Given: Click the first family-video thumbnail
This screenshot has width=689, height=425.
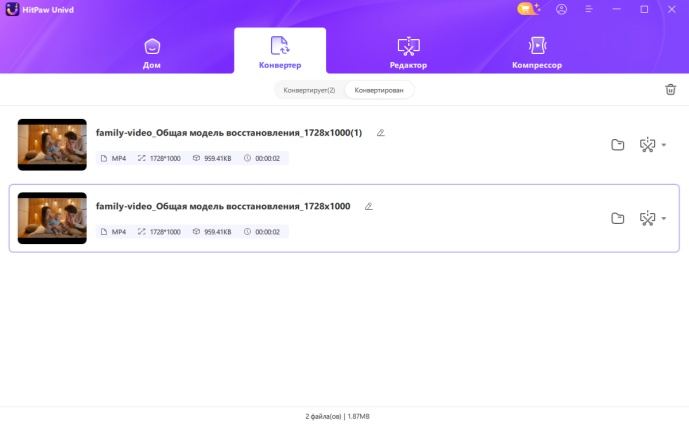Looking at the screenshot, I should tap(52, 145).
